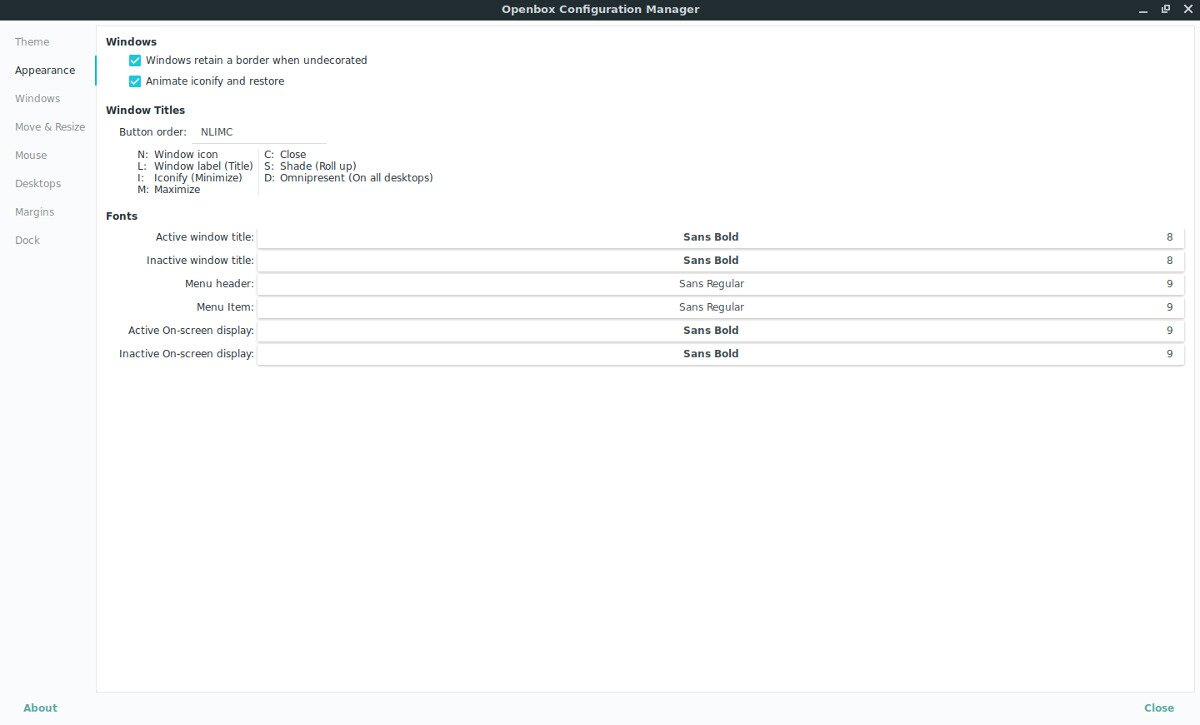Minimize the Openbox Configuration Manager window
Screen dimensions: 1200x725
pos(1143,9)
